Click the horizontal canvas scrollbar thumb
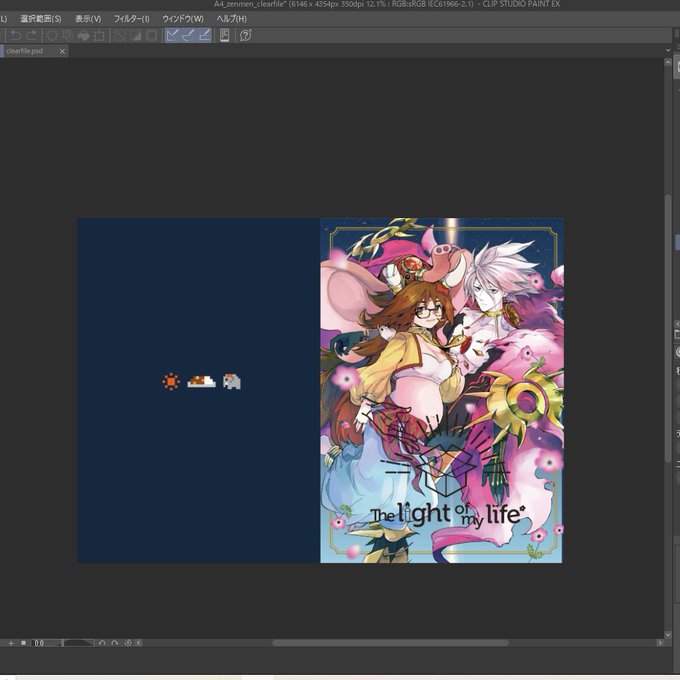The height and width of the screenshot is (680, 680). pyautogui.click(x=390, y=643)
